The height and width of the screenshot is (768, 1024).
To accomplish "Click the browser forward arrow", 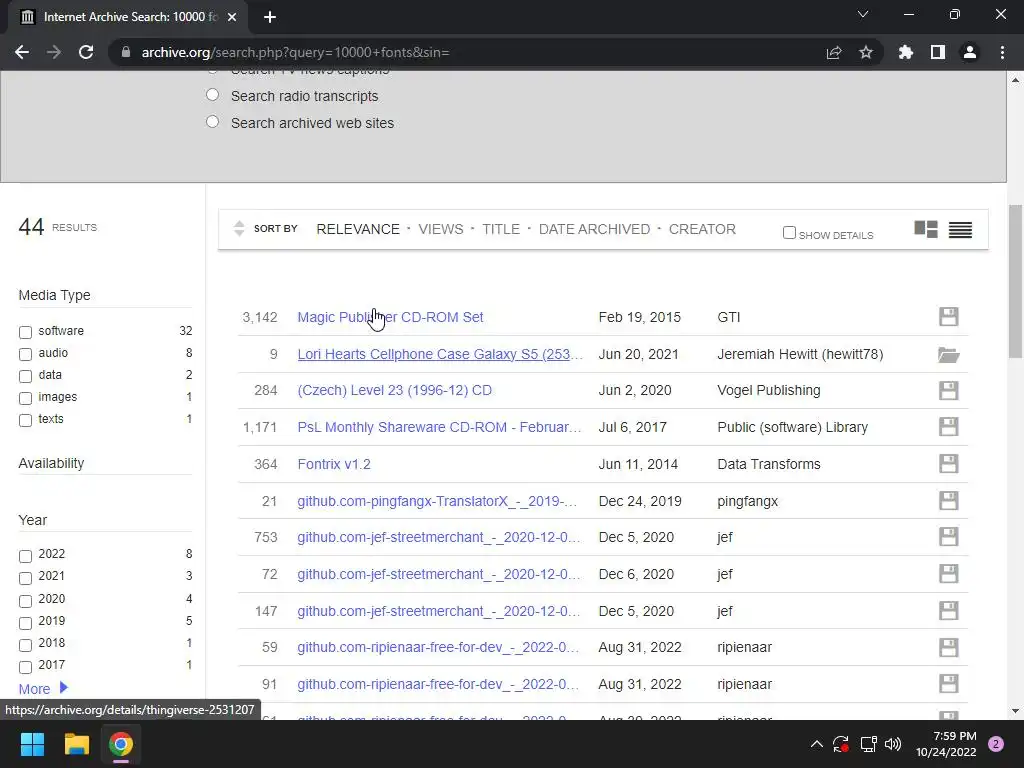I will coord(54,52).
